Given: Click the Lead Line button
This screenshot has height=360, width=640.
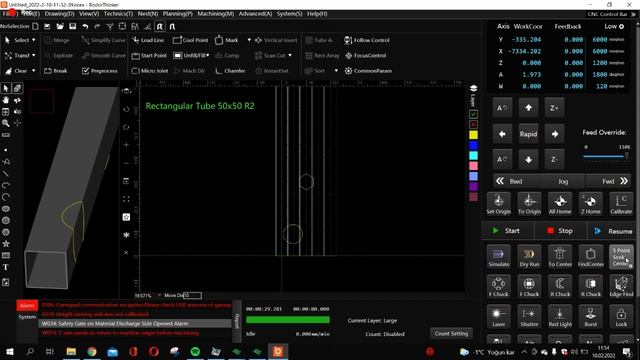Looking at the screenshot, I should tap(148, 40).
